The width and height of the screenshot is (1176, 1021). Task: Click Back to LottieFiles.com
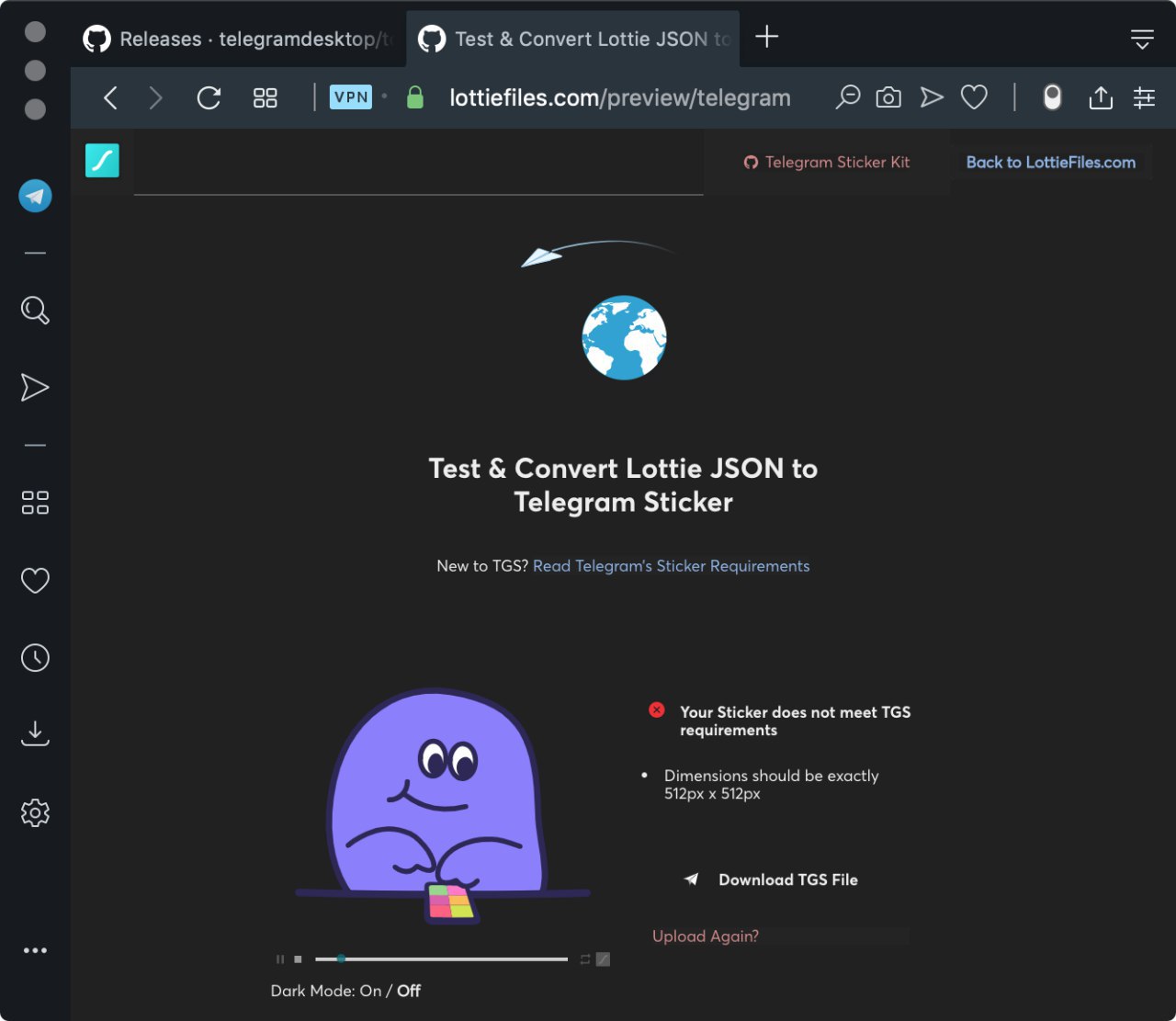tap(1051, 162)
